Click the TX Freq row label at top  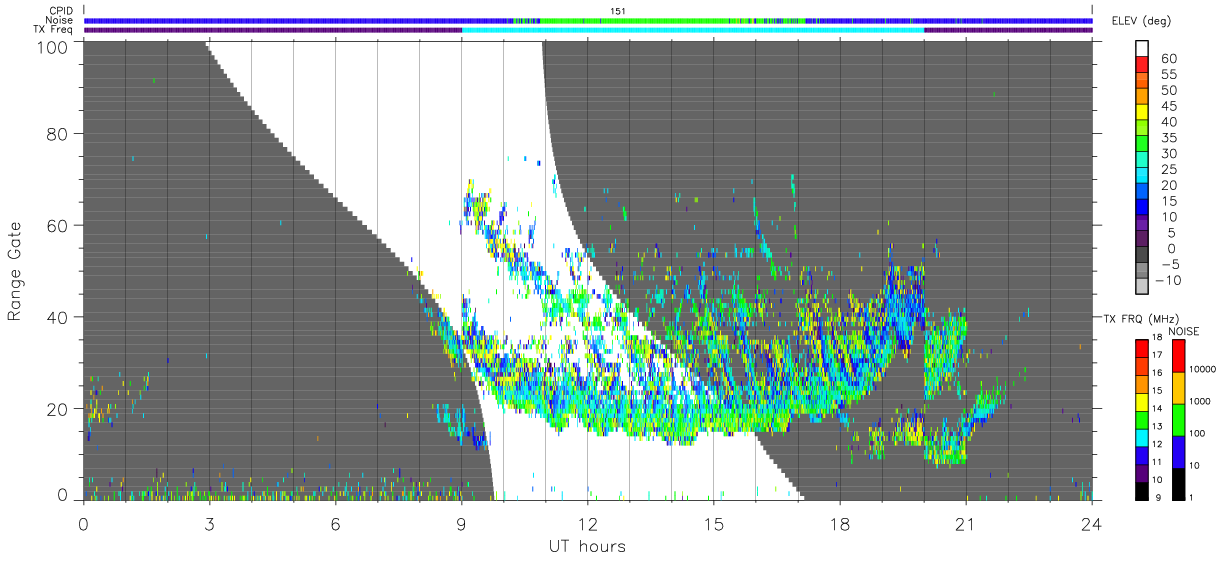click(x=54, y=29)
